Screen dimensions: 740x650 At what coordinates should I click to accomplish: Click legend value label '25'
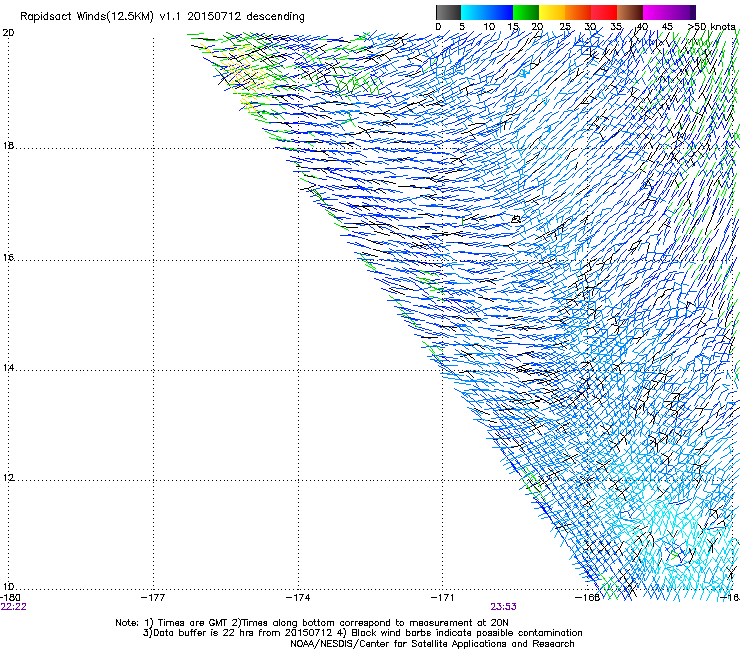[565, 27]
